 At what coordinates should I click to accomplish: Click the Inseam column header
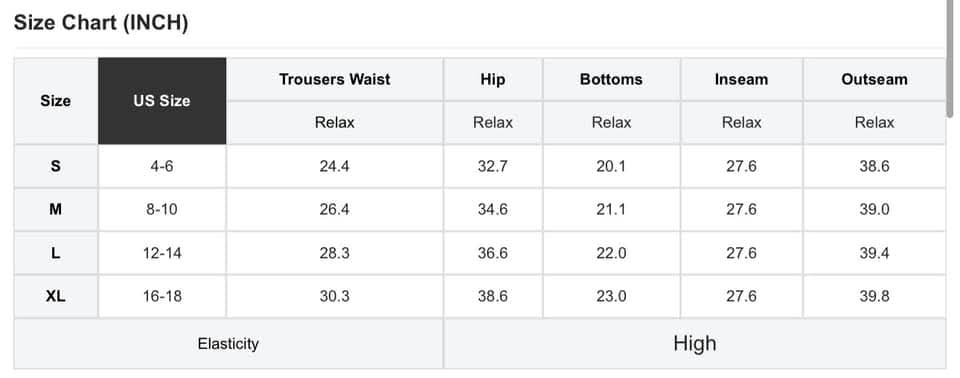(741, 80)
